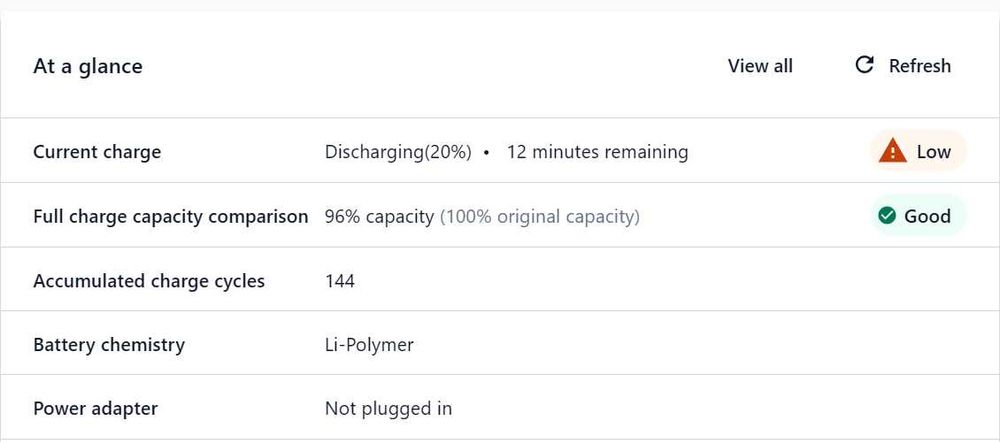
Task: Click the 100% original capacity note
Action: [540, 216]
